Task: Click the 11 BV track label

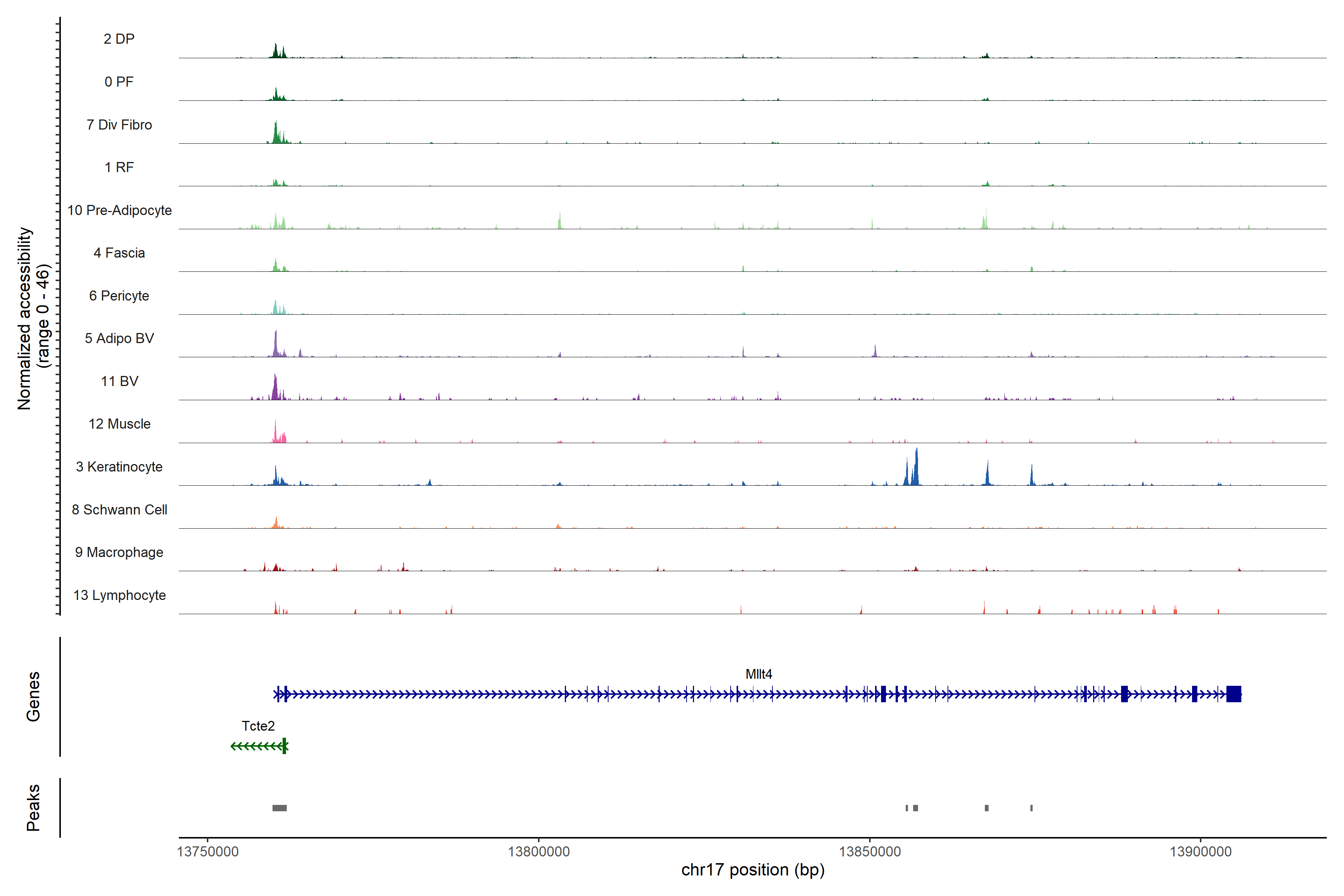Action: click(119, 381)
